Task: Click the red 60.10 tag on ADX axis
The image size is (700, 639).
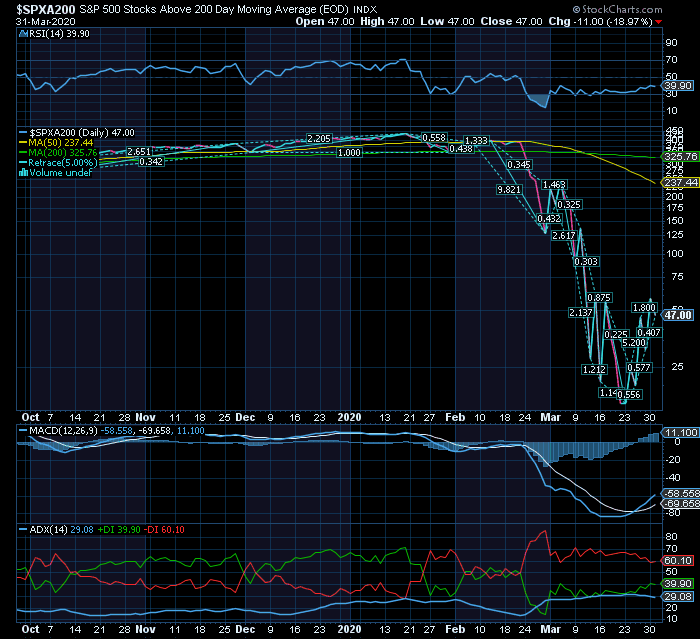Action: tap(678, 560)
